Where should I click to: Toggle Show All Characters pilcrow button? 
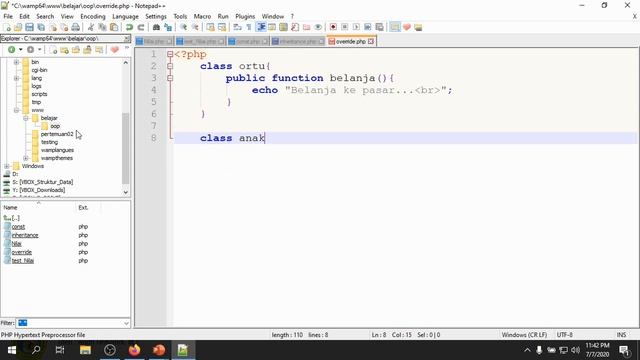point(249,27)
